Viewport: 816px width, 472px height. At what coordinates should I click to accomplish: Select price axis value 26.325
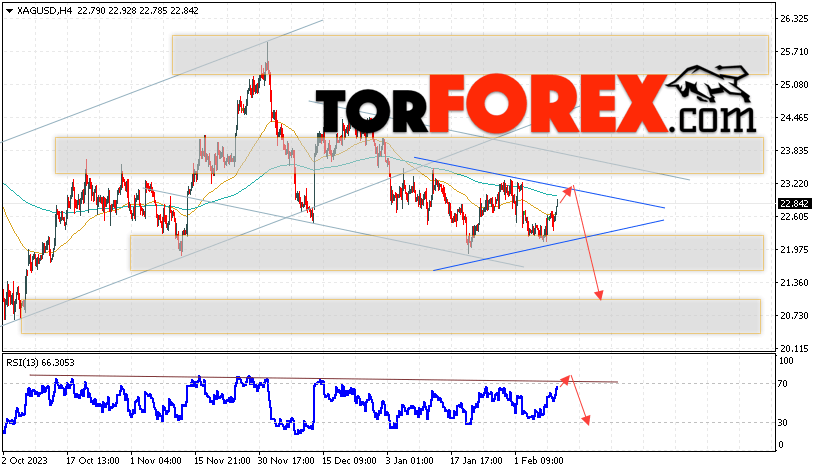coord(794,19)
